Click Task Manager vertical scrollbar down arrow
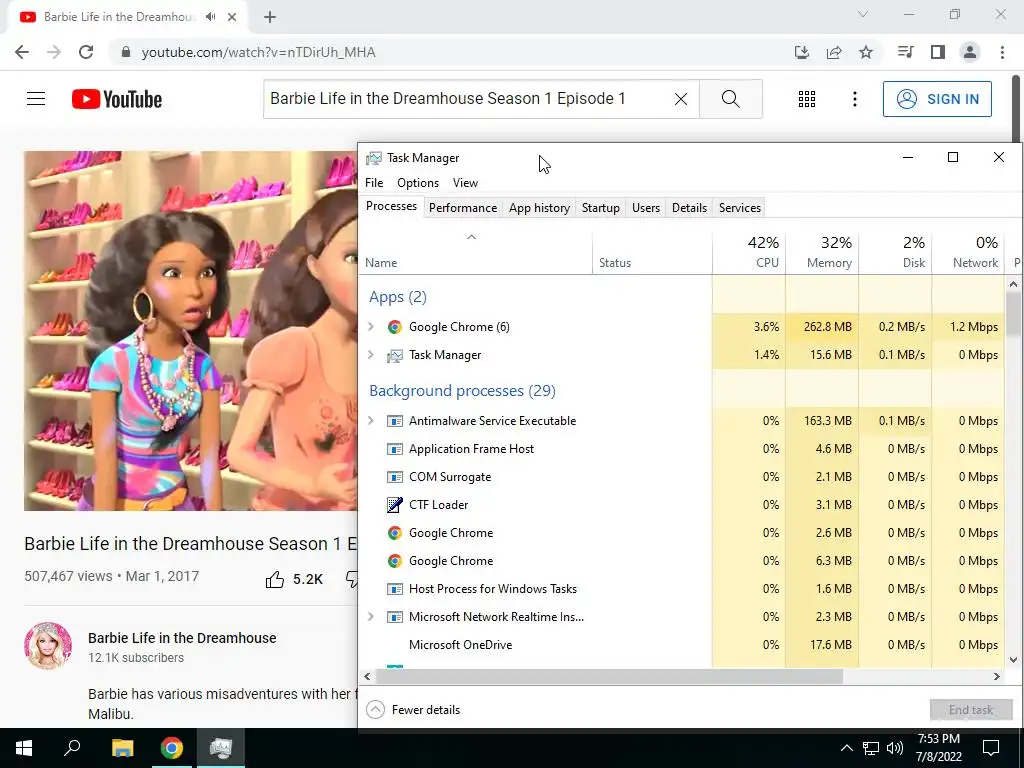Viewport: 1024px width, 768px height. [1014, 660]
